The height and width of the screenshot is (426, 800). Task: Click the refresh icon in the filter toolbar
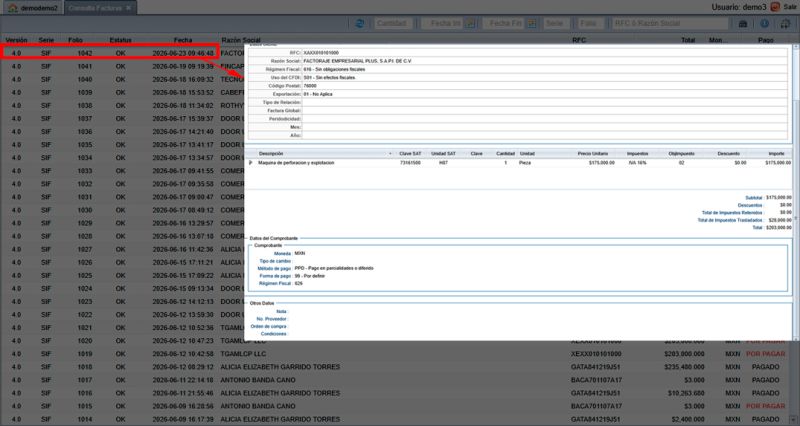pos(359,23)
